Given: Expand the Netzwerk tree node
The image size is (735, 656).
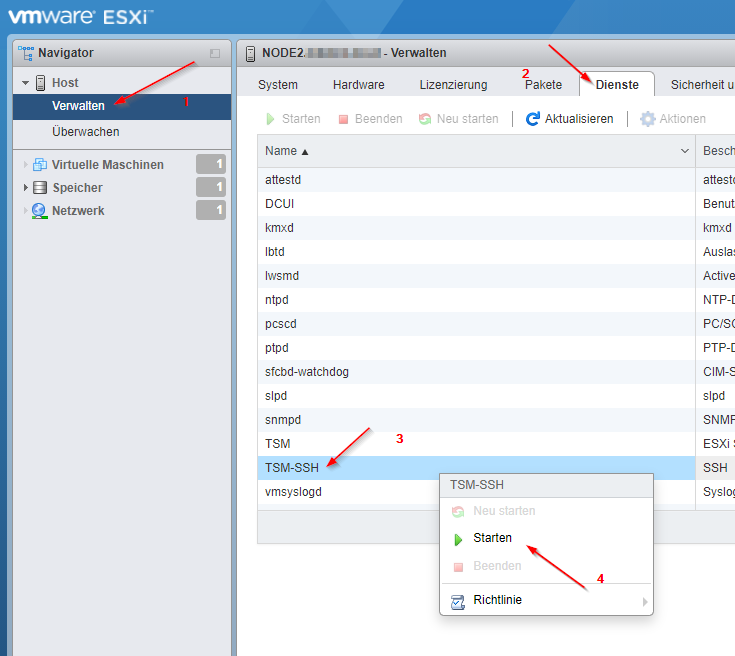Looking at the screenshot, I should 25,211.
